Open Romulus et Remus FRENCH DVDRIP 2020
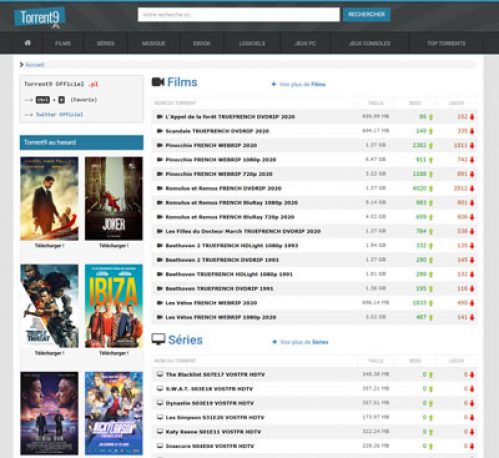 tap(223, 188)
